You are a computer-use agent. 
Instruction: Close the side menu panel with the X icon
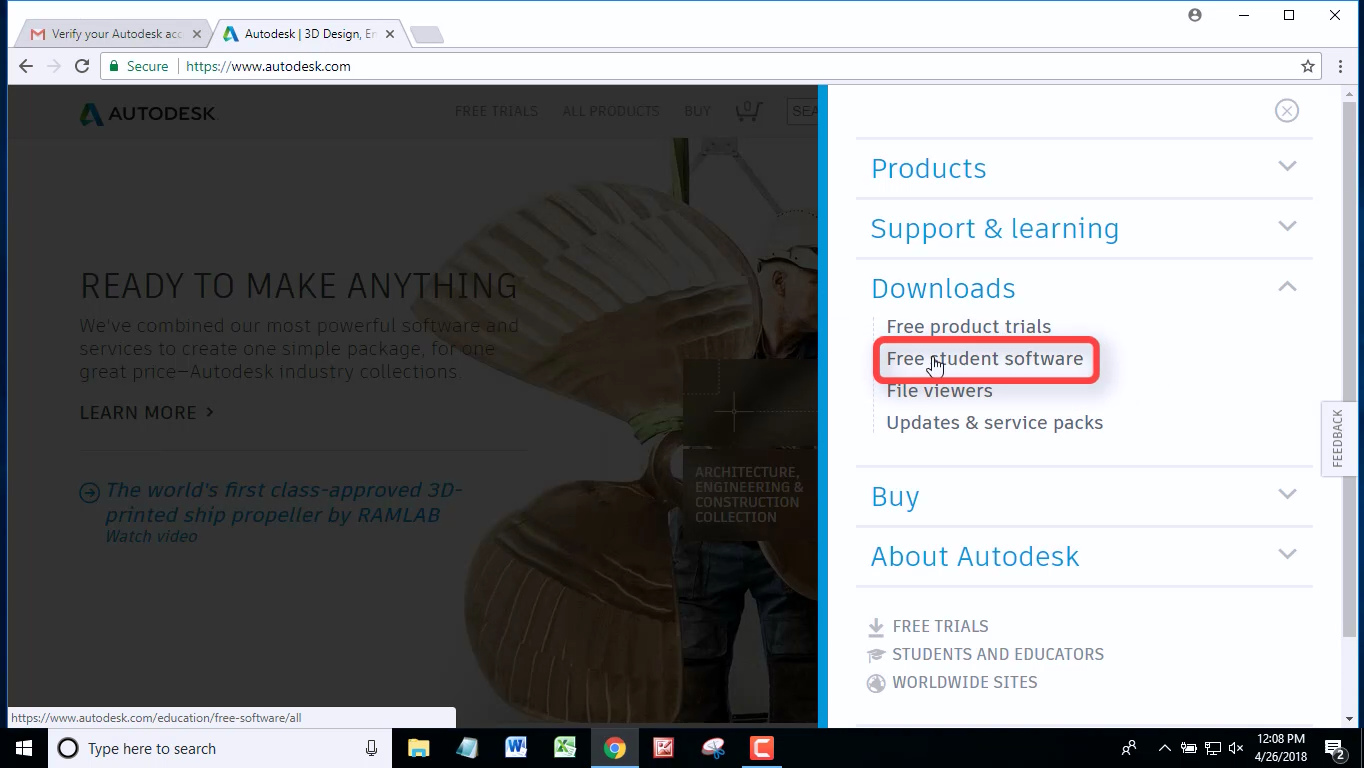coord(1287,111)
